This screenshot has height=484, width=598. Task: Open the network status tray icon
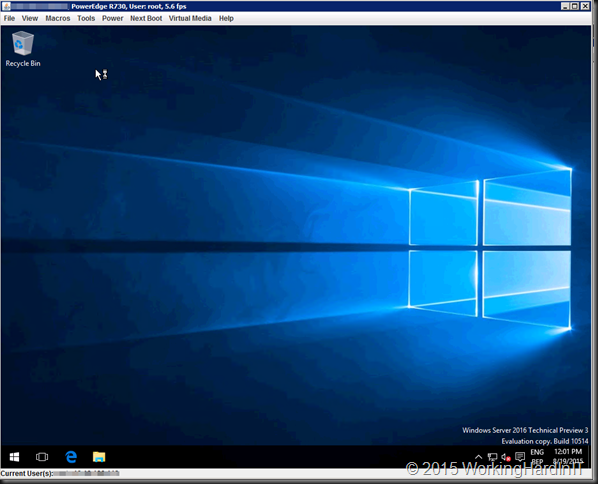click(492, 457)
